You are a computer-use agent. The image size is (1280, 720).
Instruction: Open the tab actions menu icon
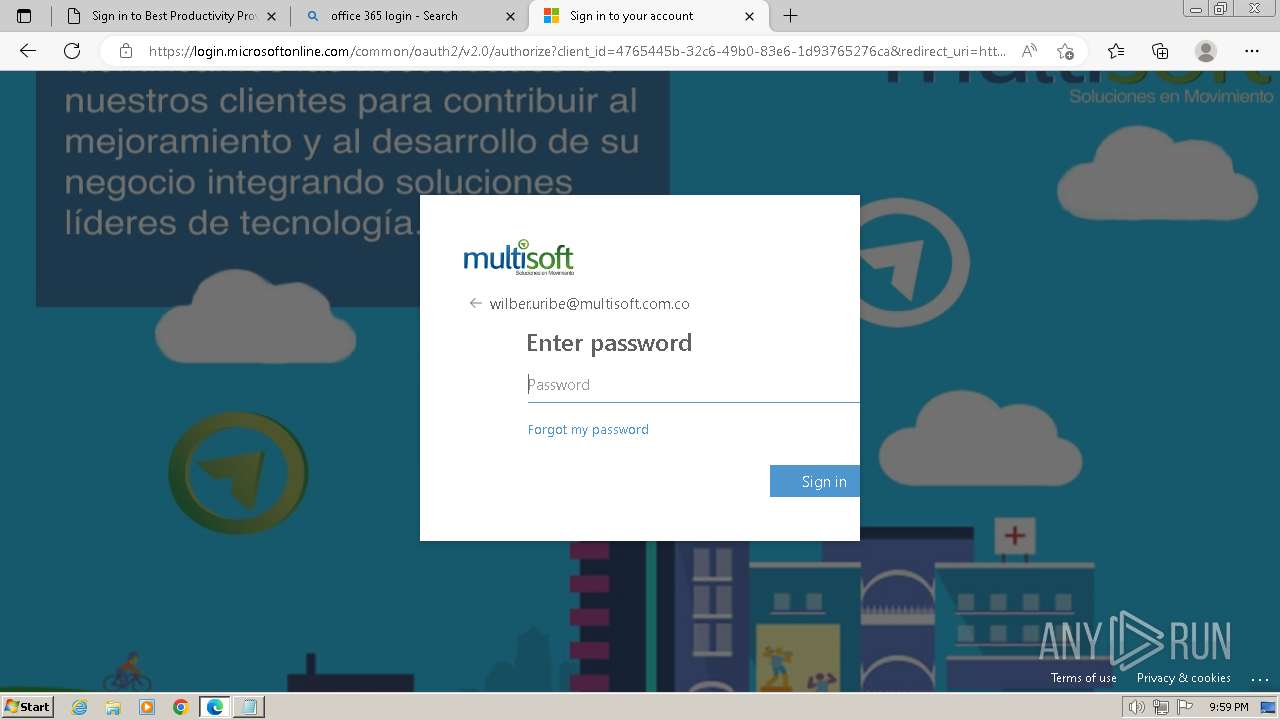point(24,16)
